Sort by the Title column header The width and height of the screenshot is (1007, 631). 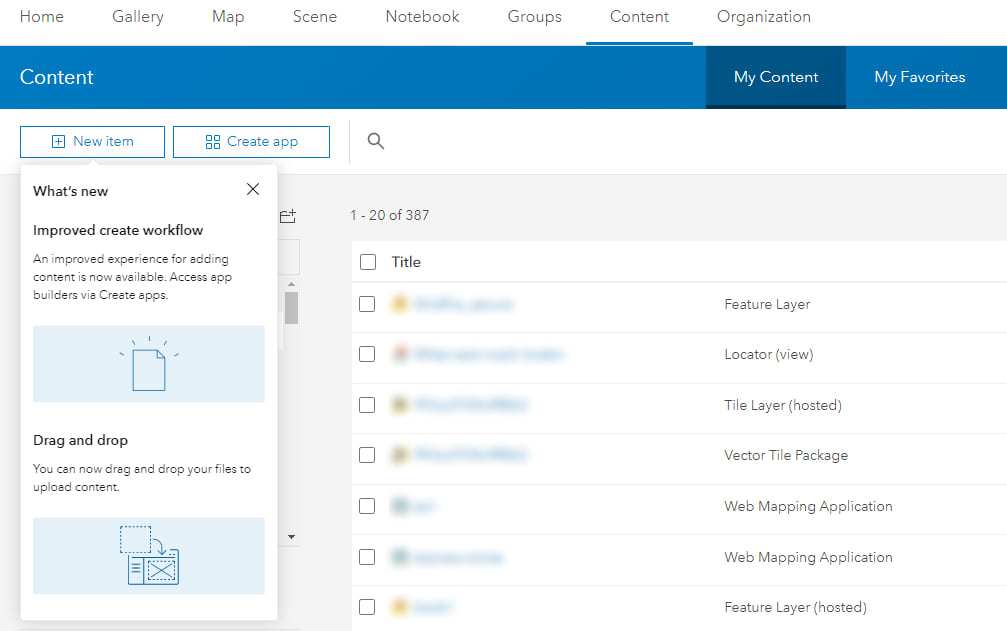pyautogui.click(x=406, y=262)
